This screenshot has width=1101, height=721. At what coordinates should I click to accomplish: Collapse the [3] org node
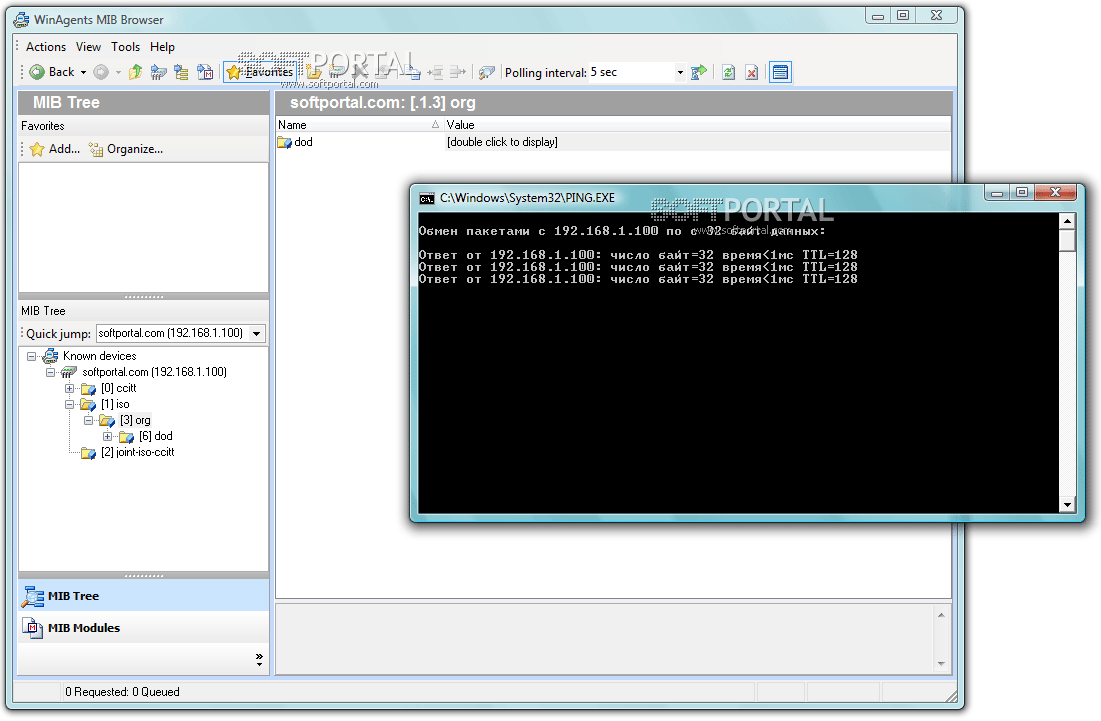pyautogui.click(x=88, y=421)
